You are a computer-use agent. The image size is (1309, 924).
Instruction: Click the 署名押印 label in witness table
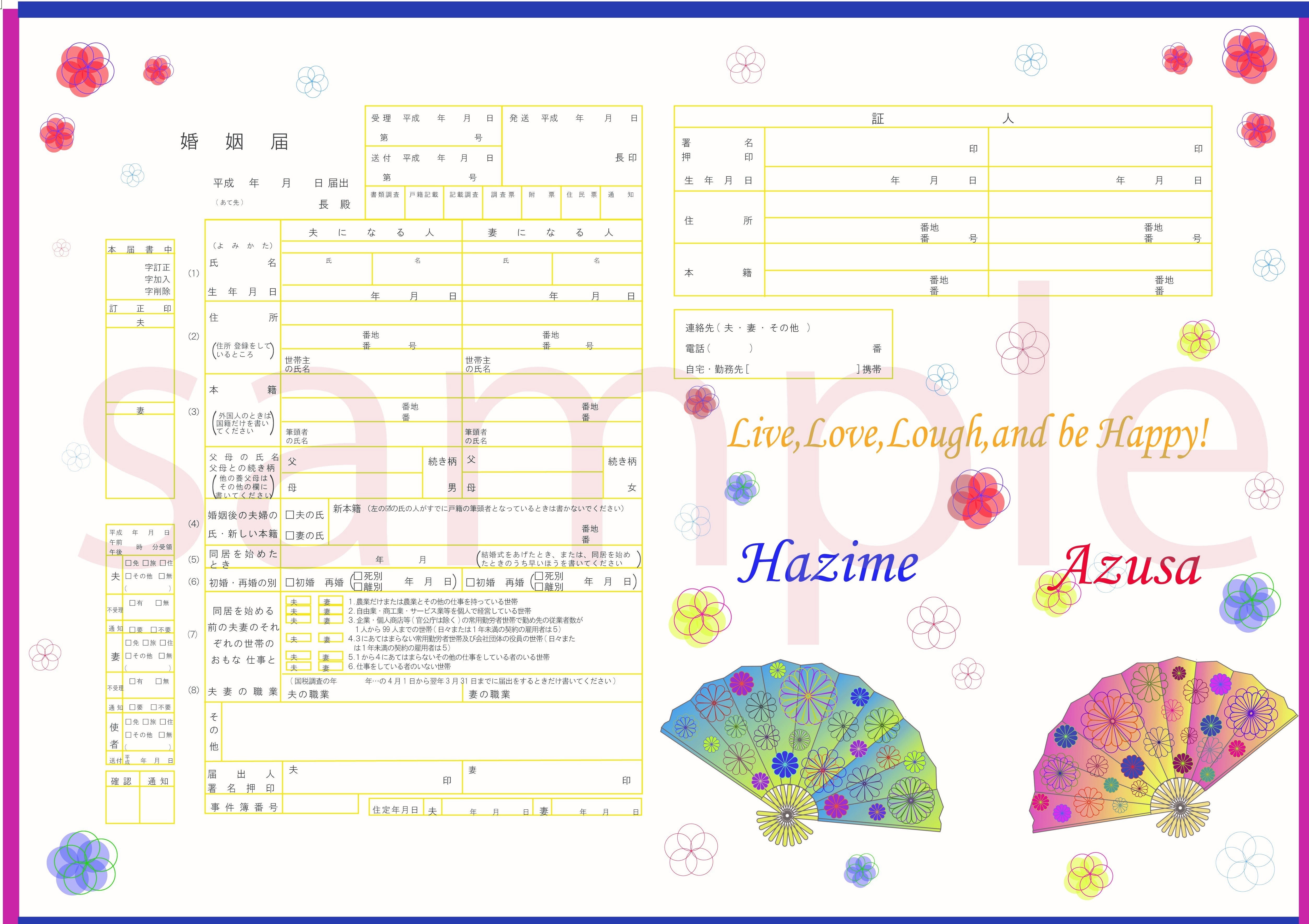tap(718, 150)
